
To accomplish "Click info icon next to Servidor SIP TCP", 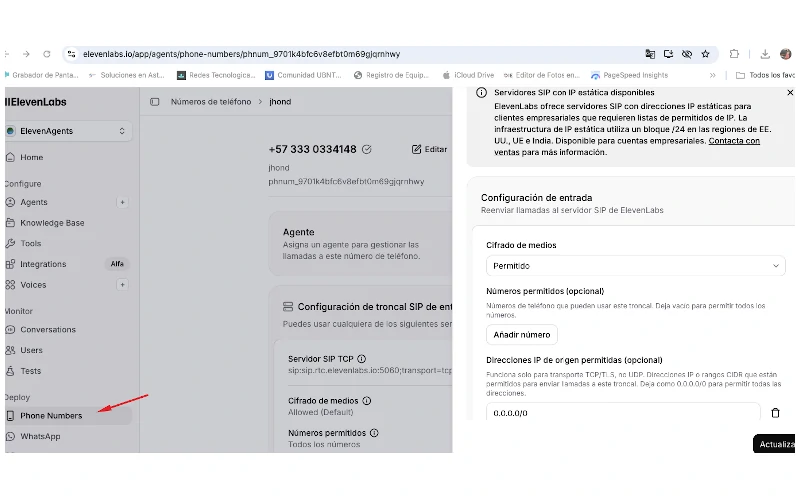I will point(361,359).
